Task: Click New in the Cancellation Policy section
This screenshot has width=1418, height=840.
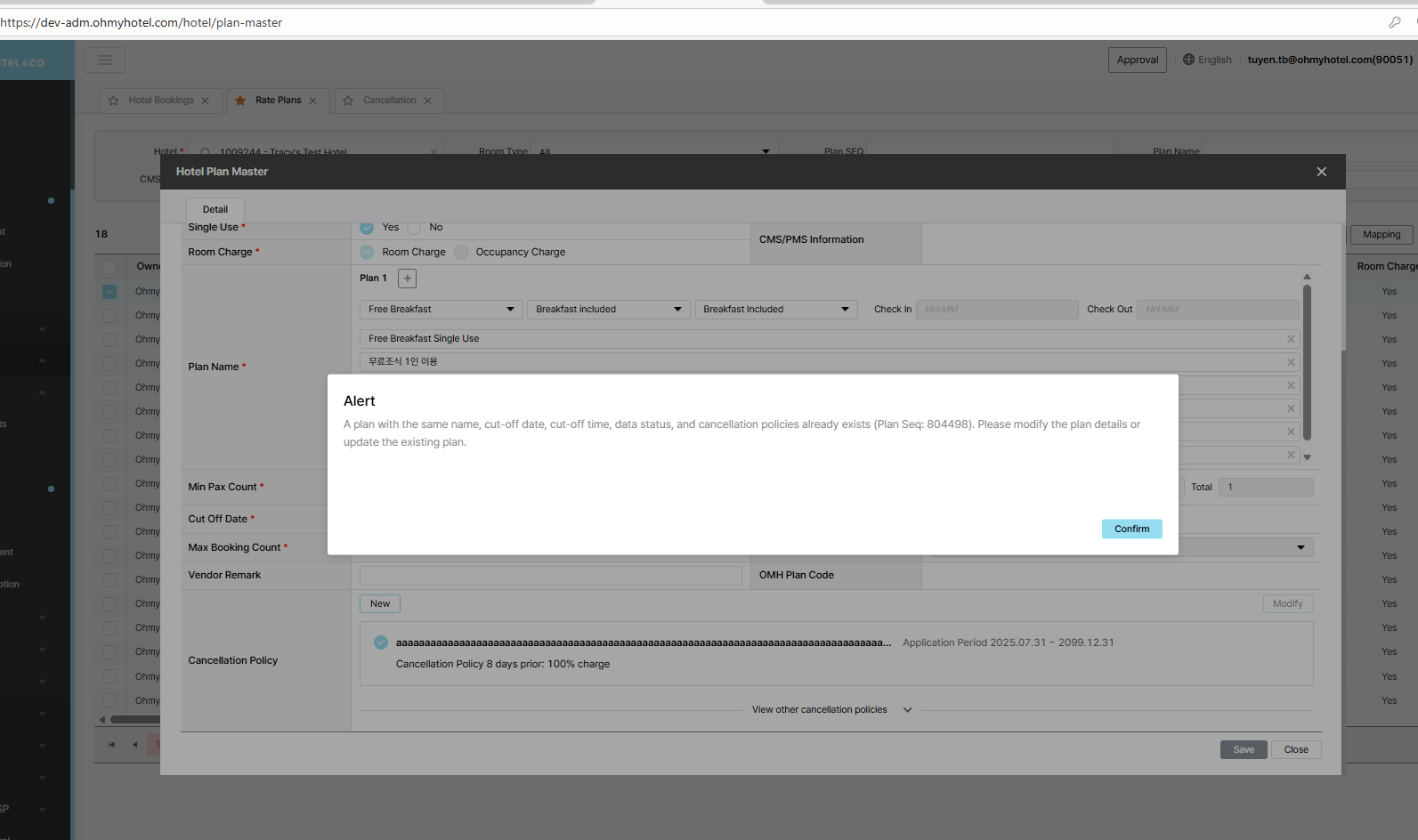Action: click(x=380, y=604)
